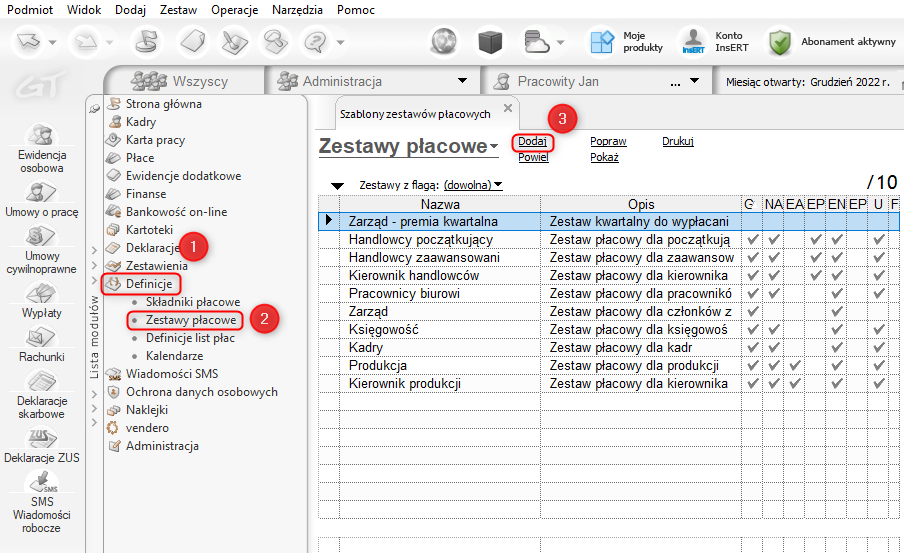Open Umowy o pracę module
904x553 pixels.
coord(42,199)
